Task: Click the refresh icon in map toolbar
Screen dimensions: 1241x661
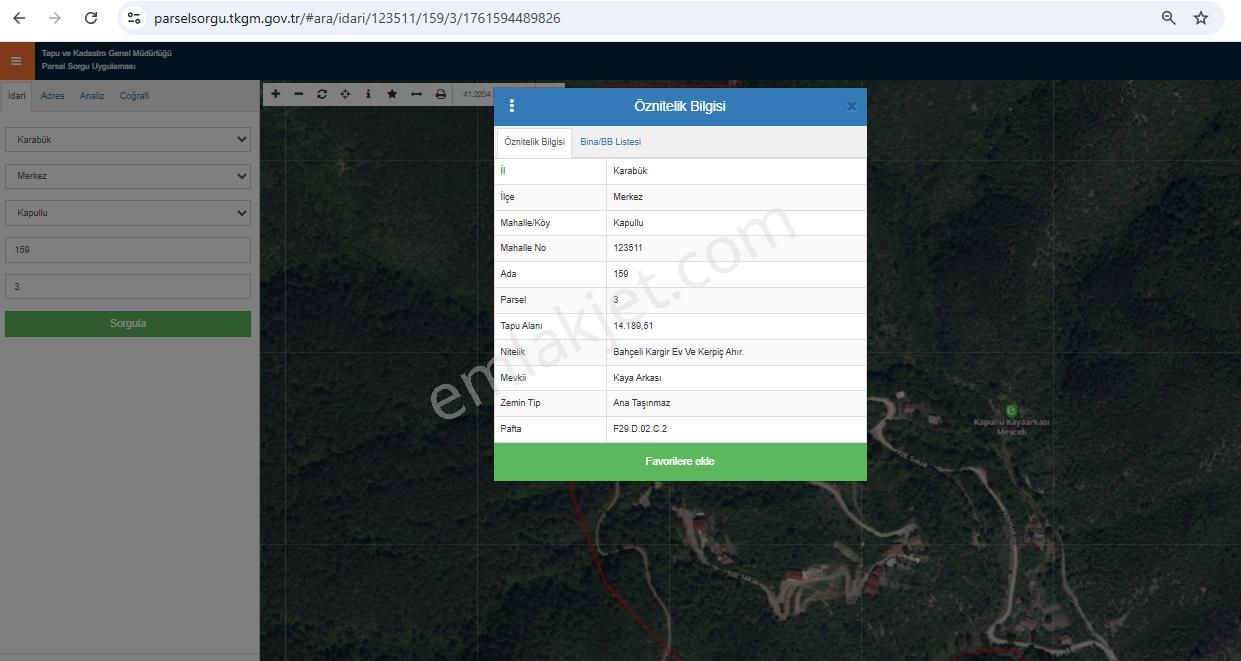Action: coord(322,94)
